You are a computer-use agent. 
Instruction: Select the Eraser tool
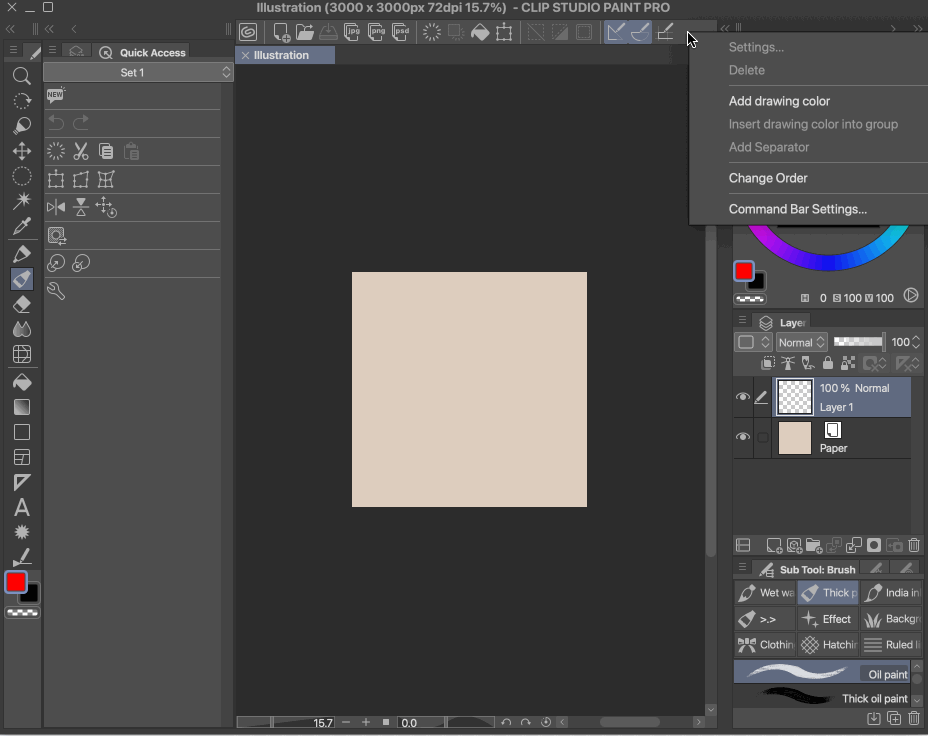pyautogui.click(x=21, y=304)
